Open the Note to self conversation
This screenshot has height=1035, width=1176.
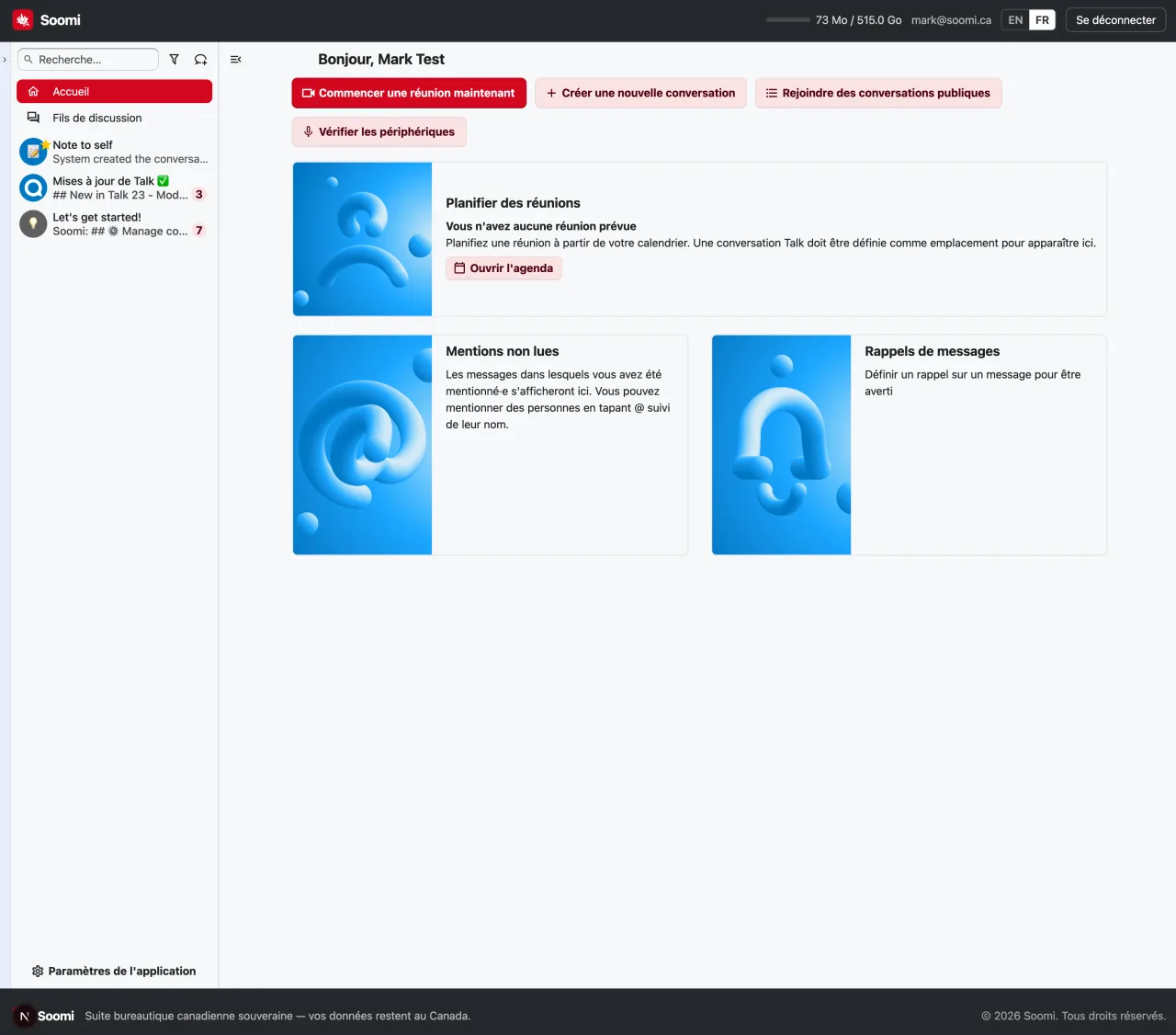click(x=114, y=152)
